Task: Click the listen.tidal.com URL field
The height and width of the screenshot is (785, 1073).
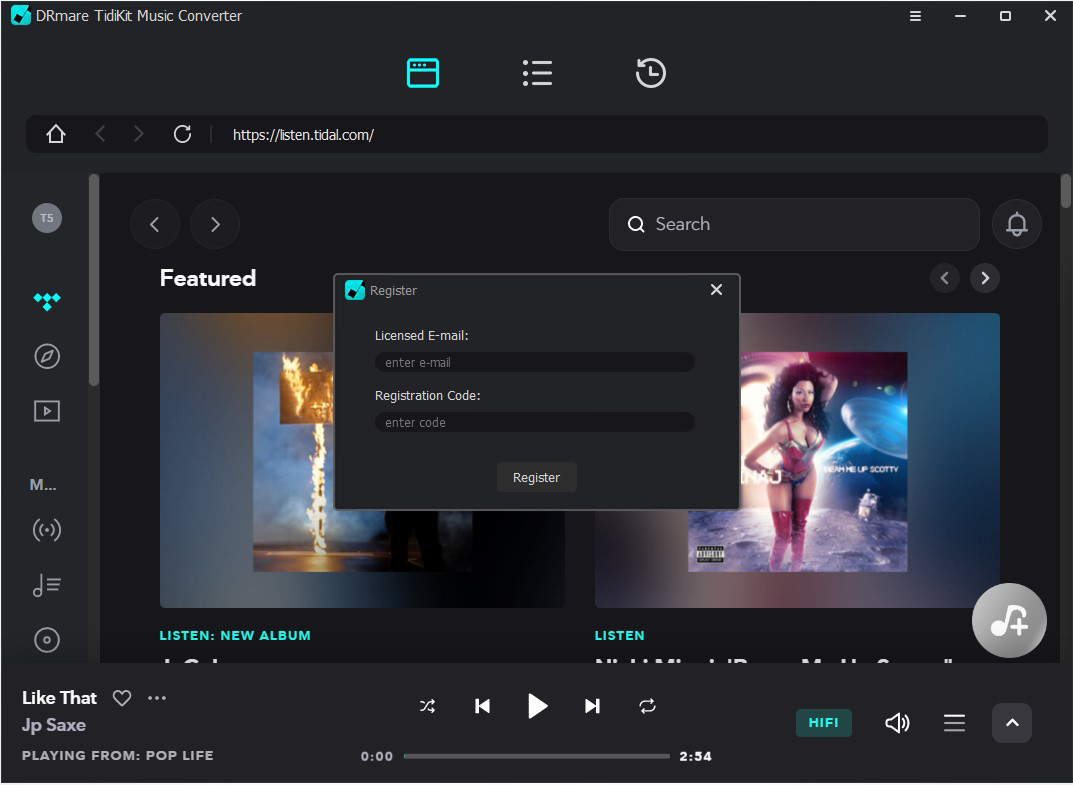Action: pos(303,135)
